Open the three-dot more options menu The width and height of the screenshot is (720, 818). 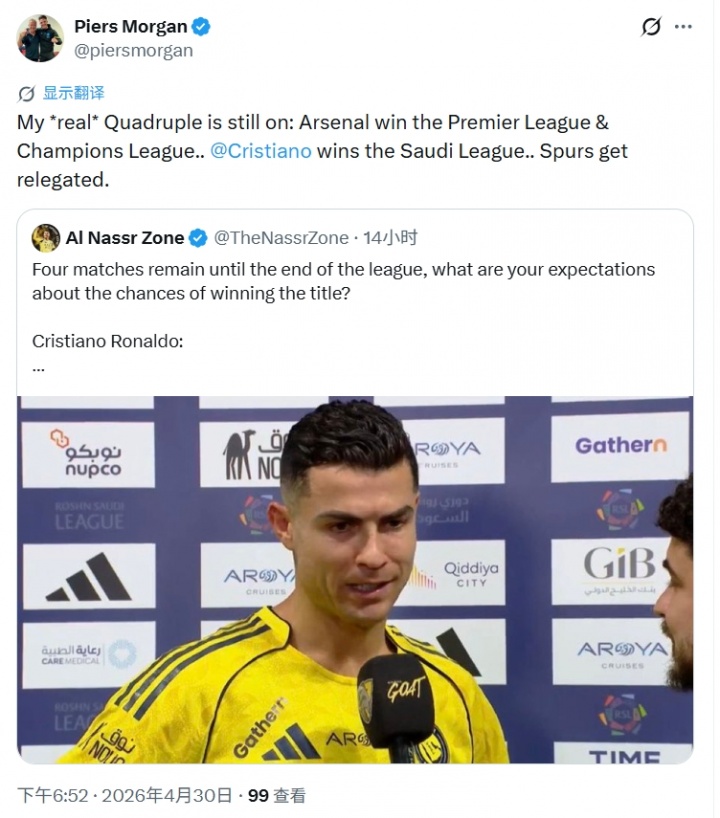pyautogui.click(x=683, y=27)
